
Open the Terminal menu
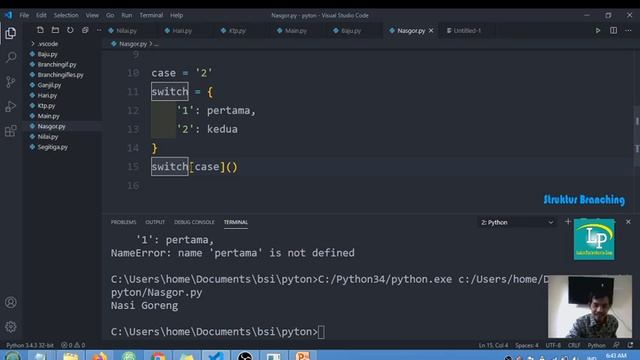point(151,15)
